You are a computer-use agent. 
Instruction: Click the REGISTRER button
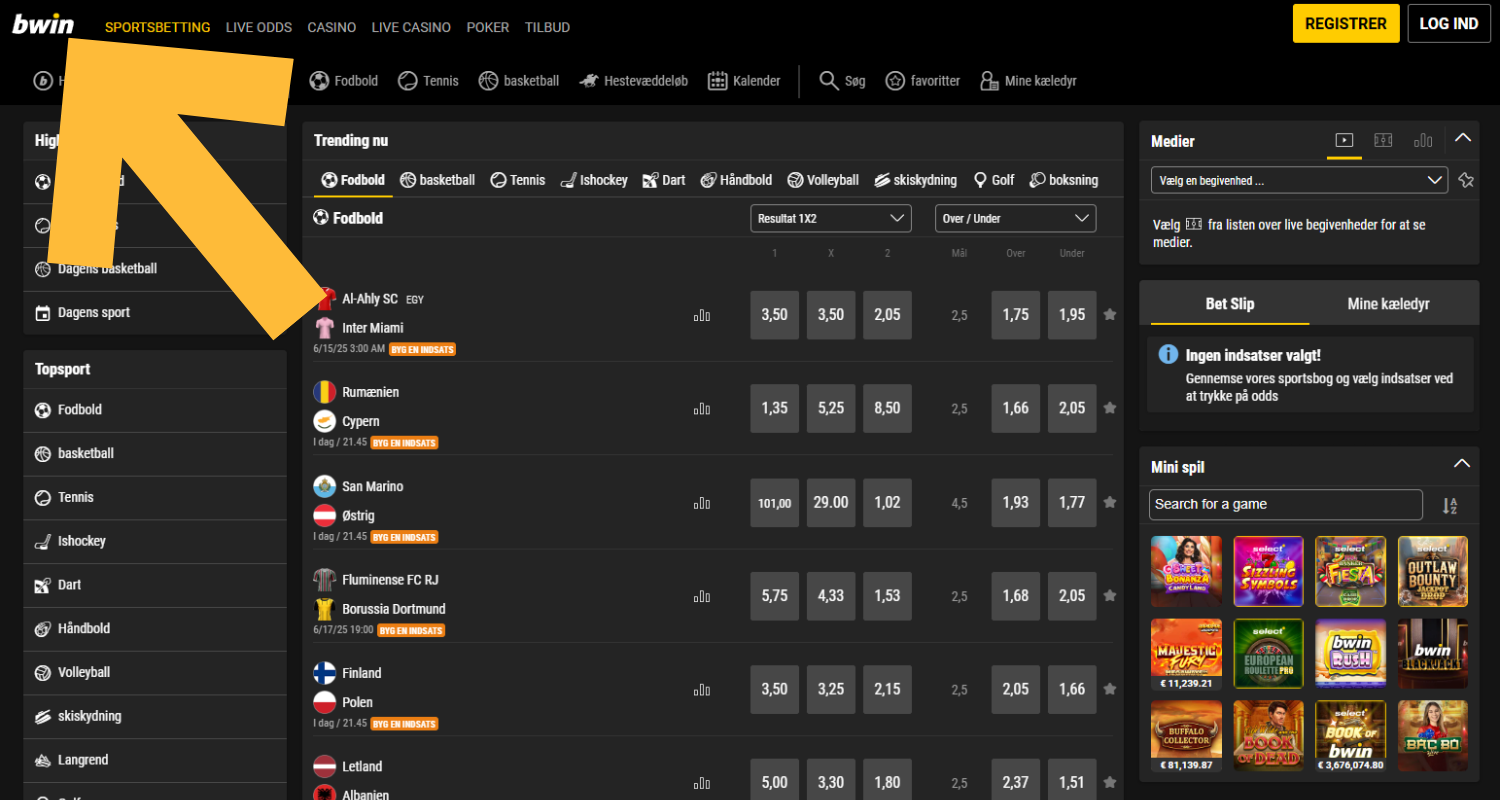click(x=1346, y=24)
